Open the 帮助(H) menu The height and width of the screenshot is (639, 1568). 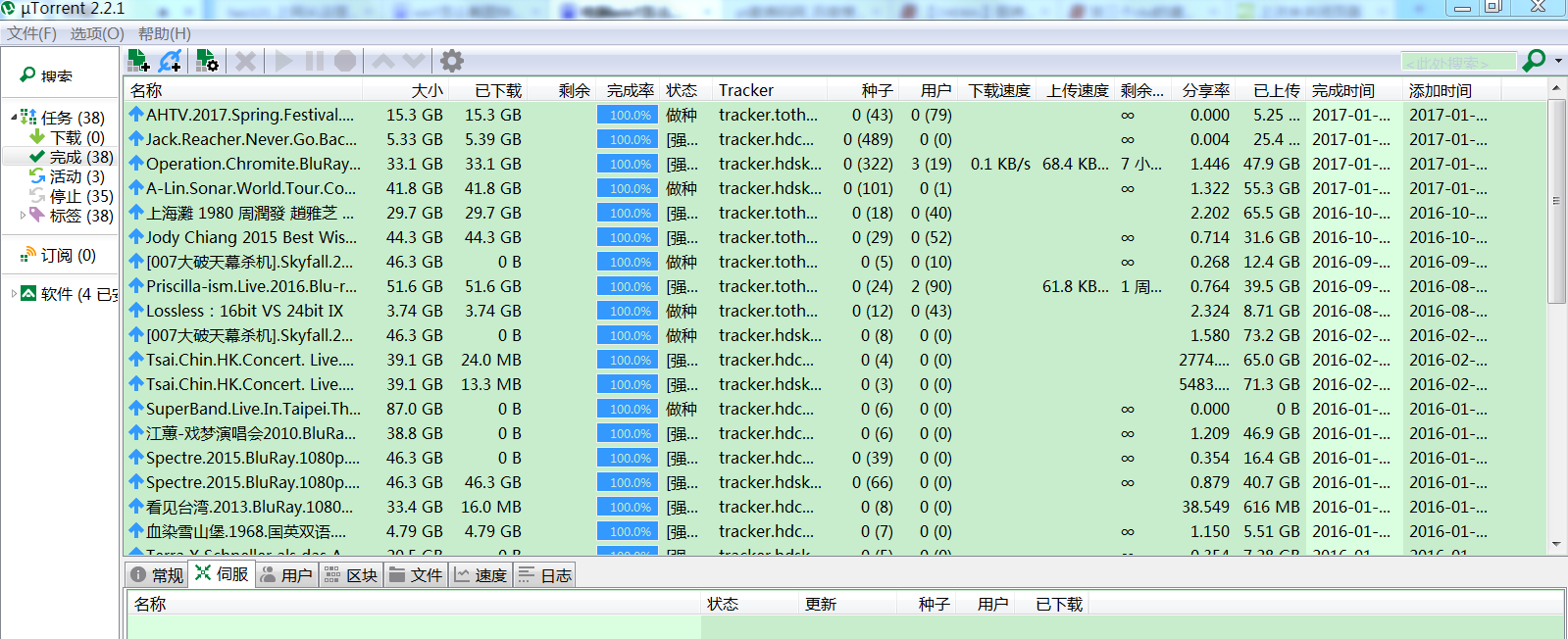click(164, 33)
